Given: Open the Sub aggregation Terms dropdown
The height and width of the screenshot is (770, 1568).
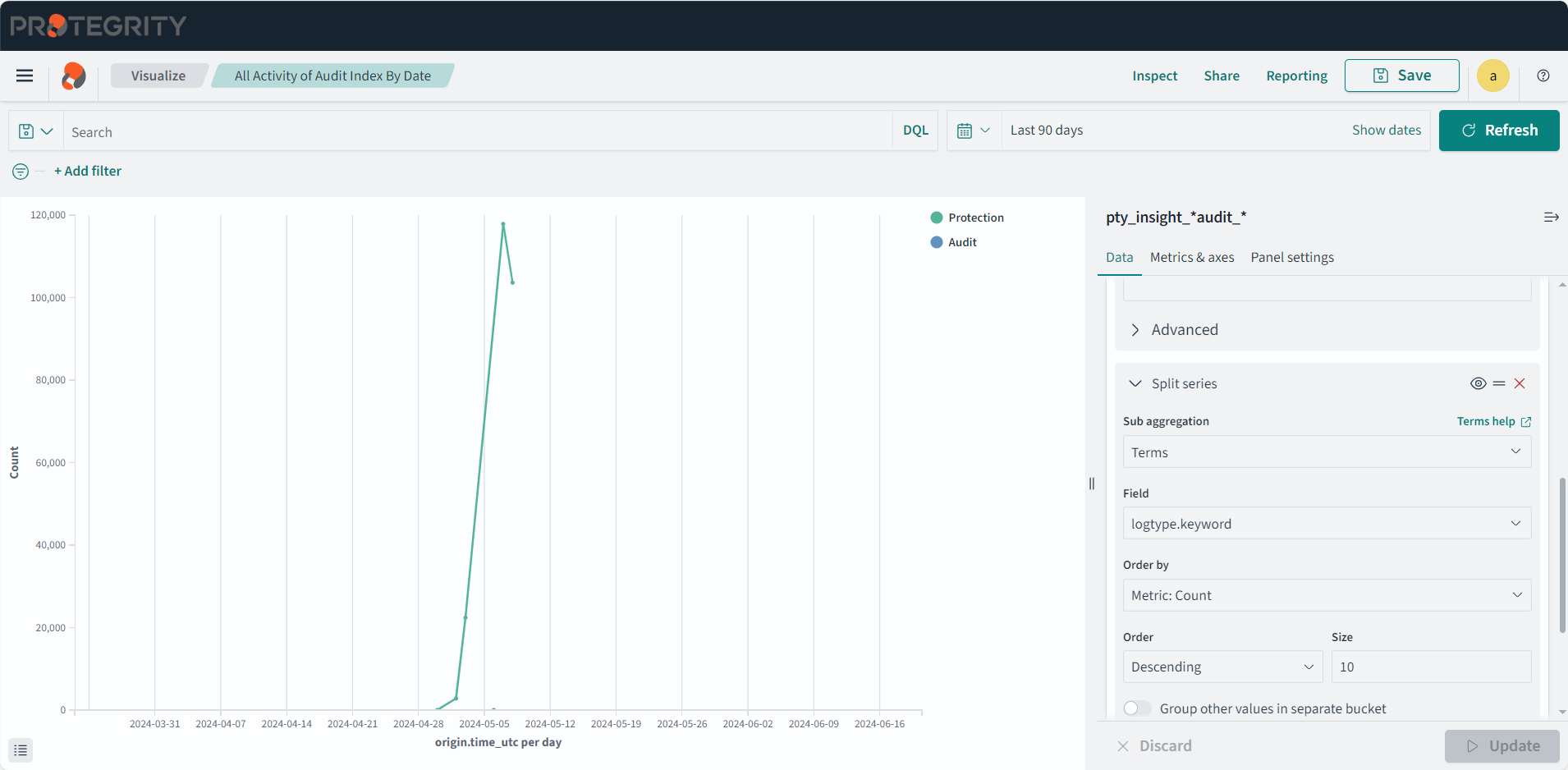Looking at the screenshot, I should click(x=1327, y=452).
